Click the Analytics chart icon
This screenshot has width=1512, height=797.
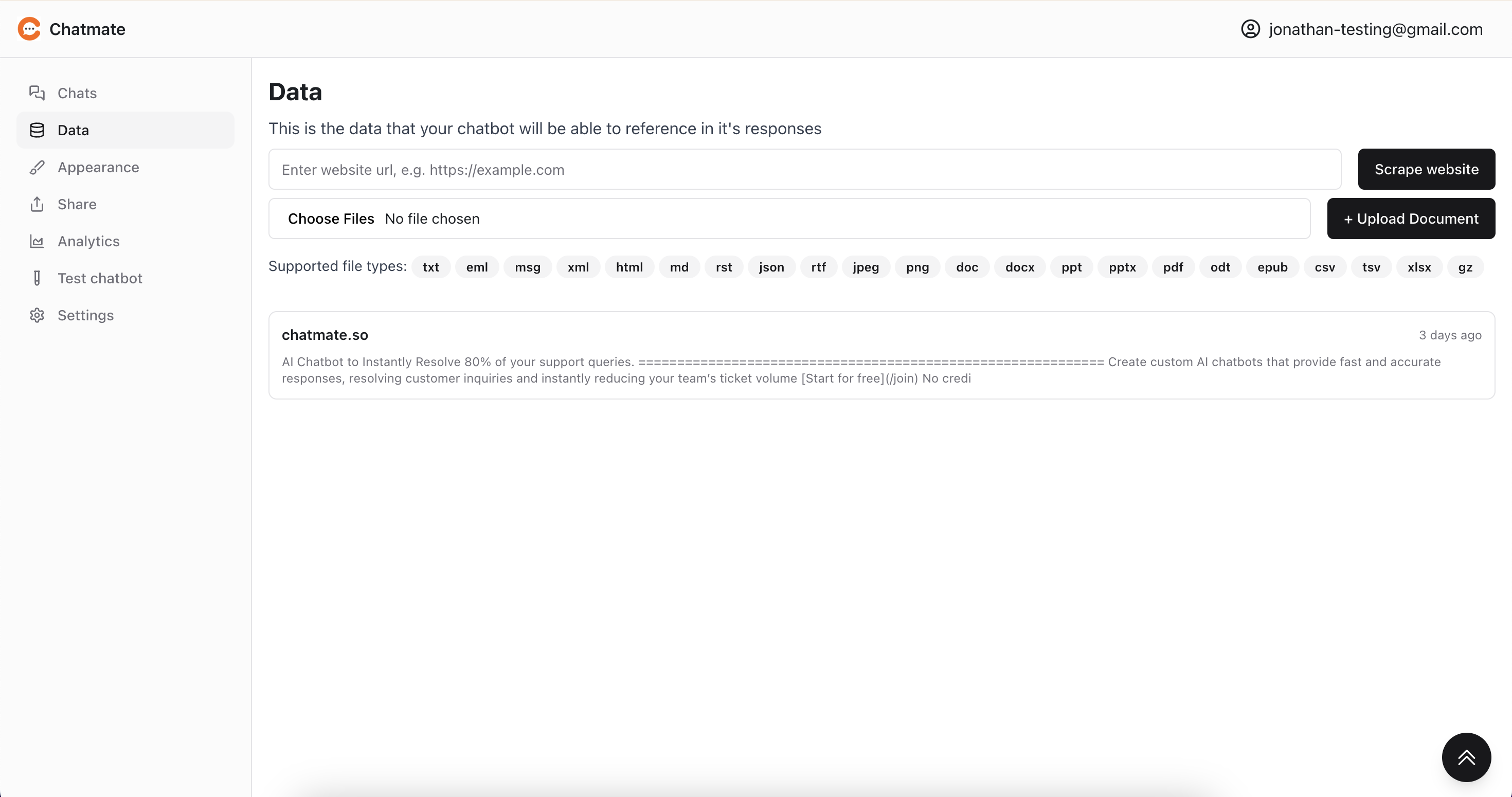37,241
